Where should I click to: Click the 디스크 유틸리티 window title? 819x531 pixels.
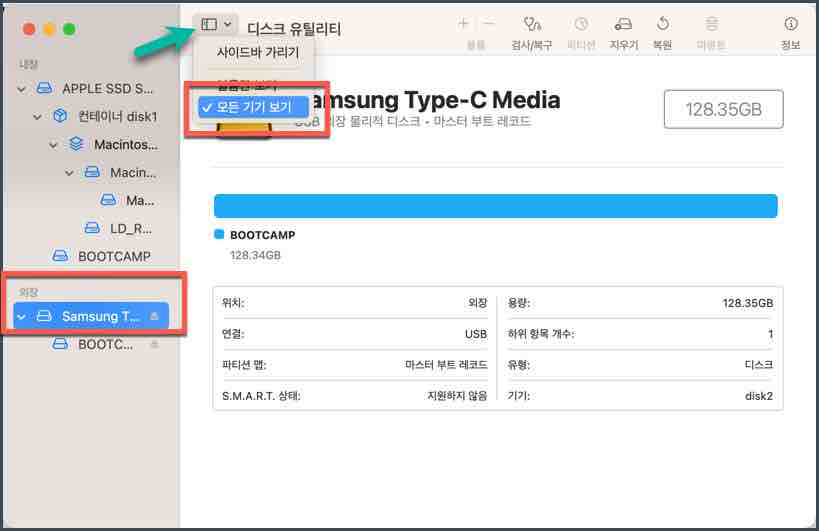pyautogui.click(x=294, y=28)
